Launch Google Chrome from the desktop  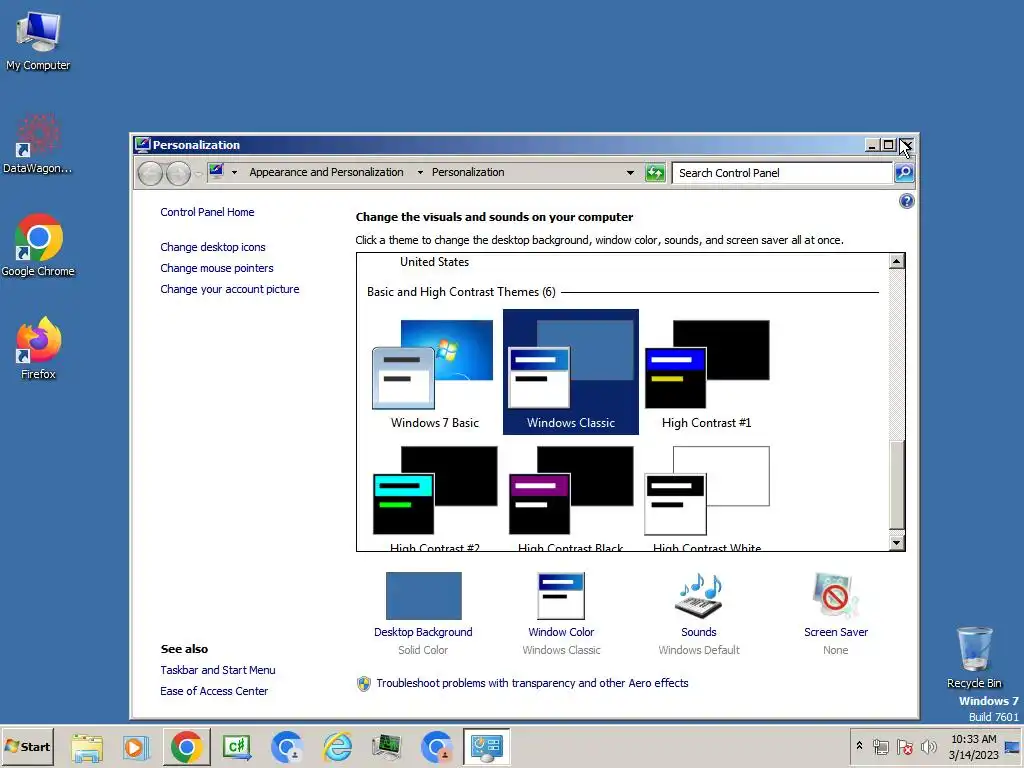coord(38,246)
